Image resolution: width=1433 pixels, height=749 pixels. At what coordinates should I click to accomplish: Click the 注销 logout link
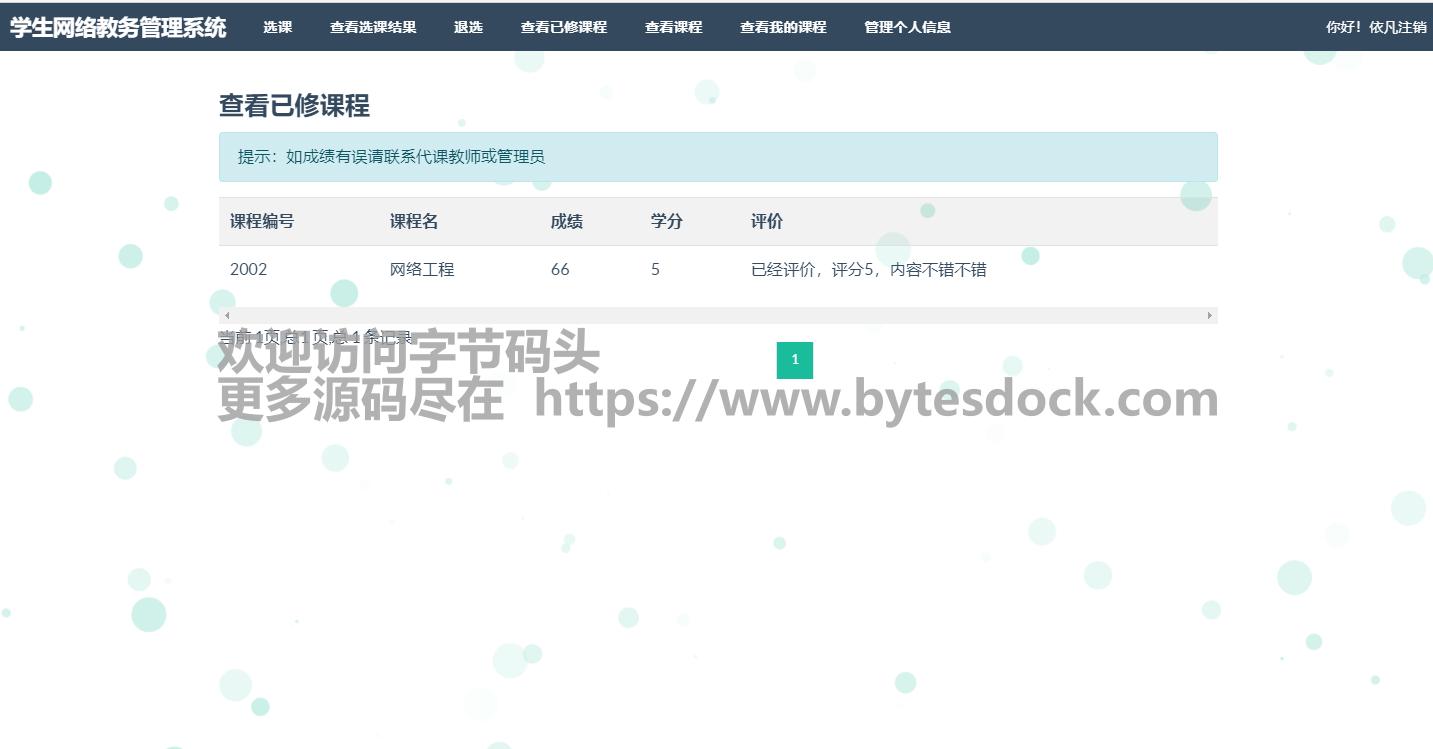pos(1412,27)
